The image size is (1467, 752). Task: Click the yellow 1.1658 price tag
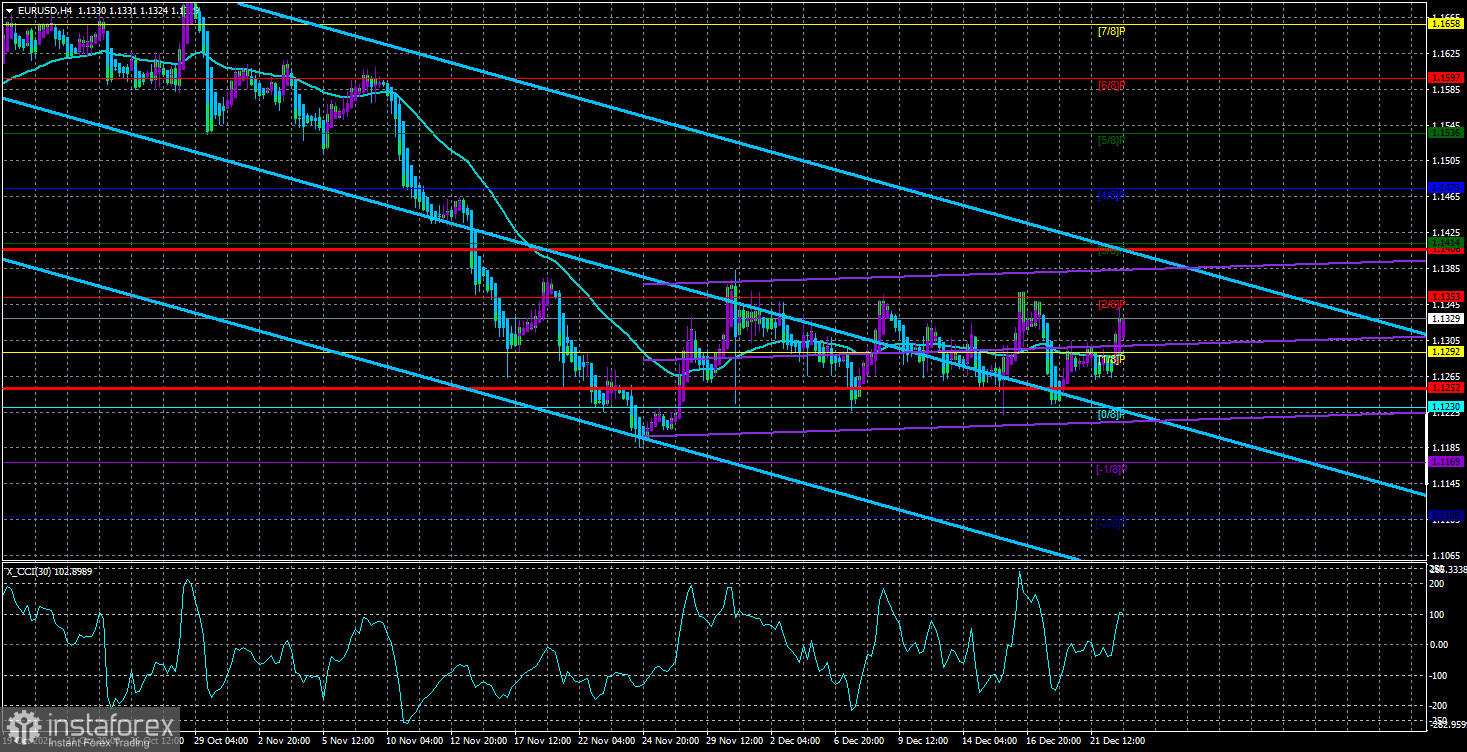coord(1446,22)
